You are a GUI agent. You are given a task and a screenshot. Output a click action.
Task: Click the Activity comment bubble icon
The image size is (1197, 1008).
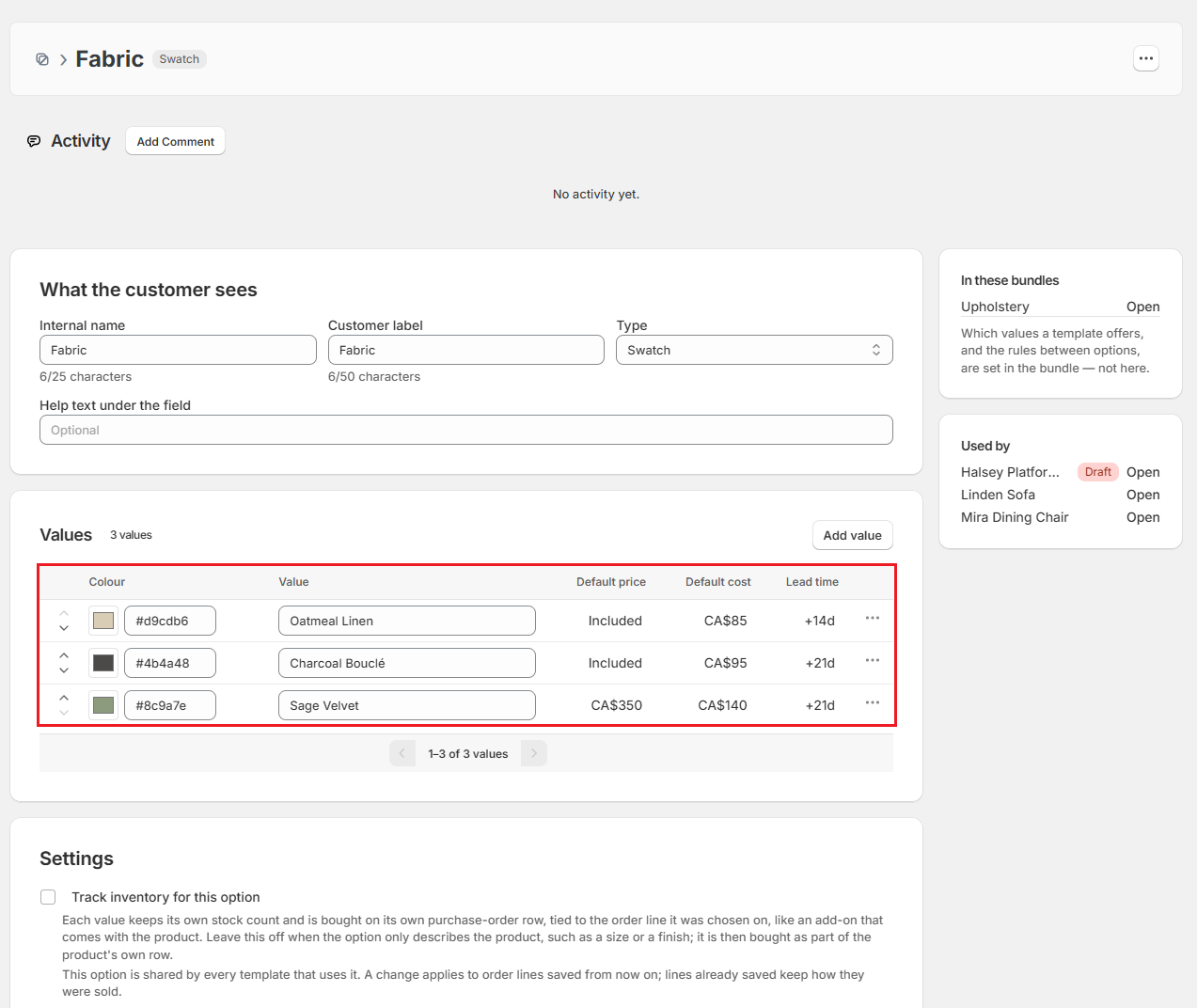click(x=34, y=141)
